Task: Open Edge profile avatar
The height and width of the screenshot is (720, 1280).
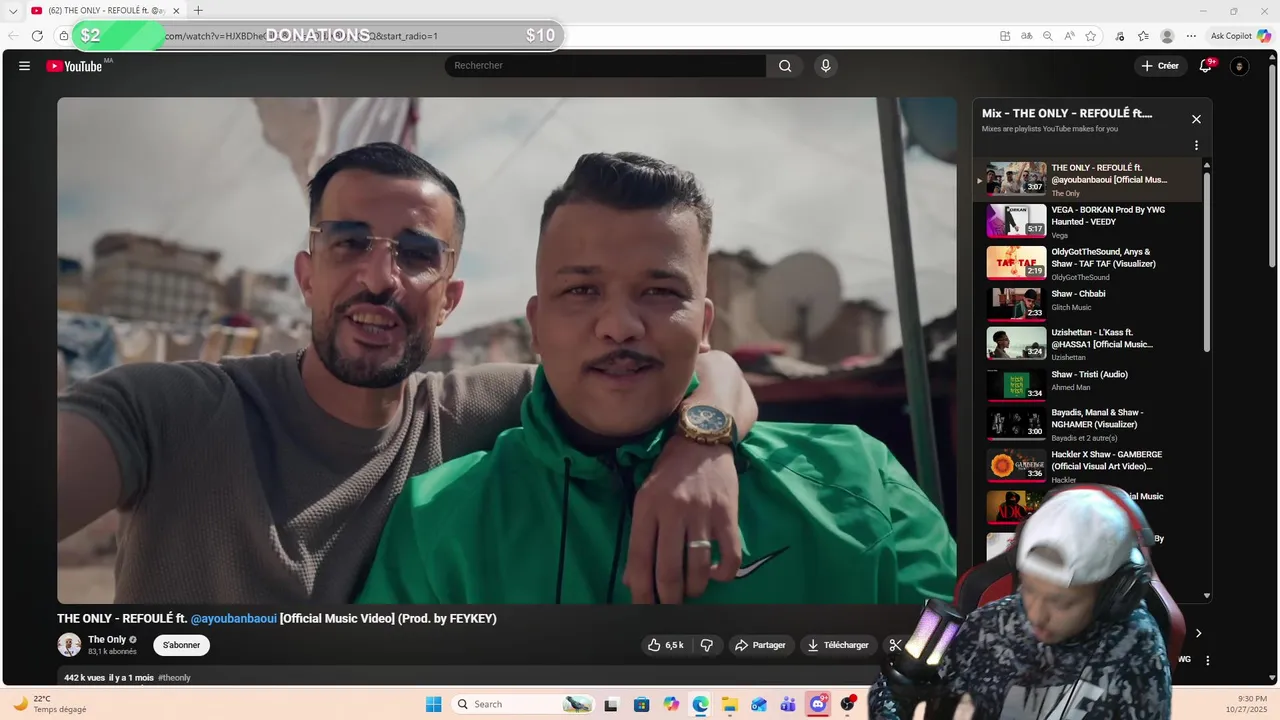Action: tap(1167, 36)
